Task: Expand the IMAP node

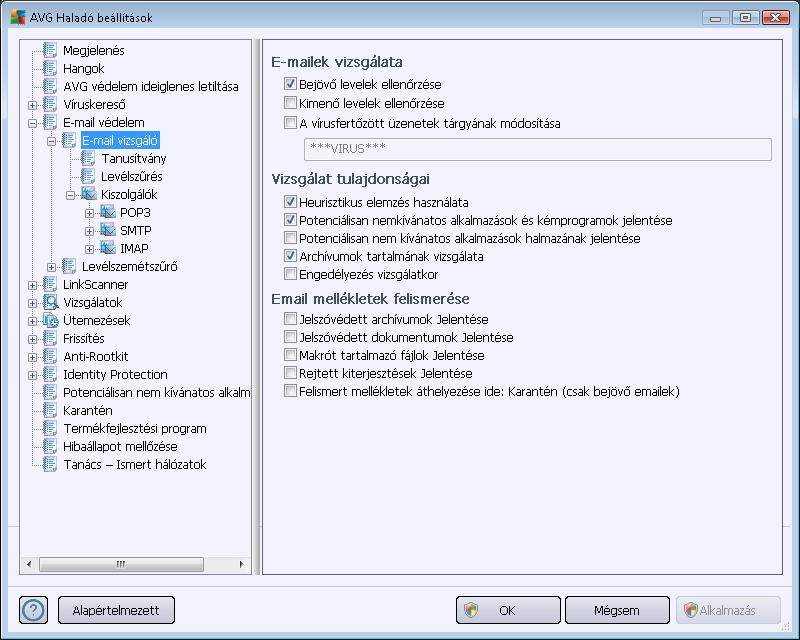Action: (x=89, y=249)
